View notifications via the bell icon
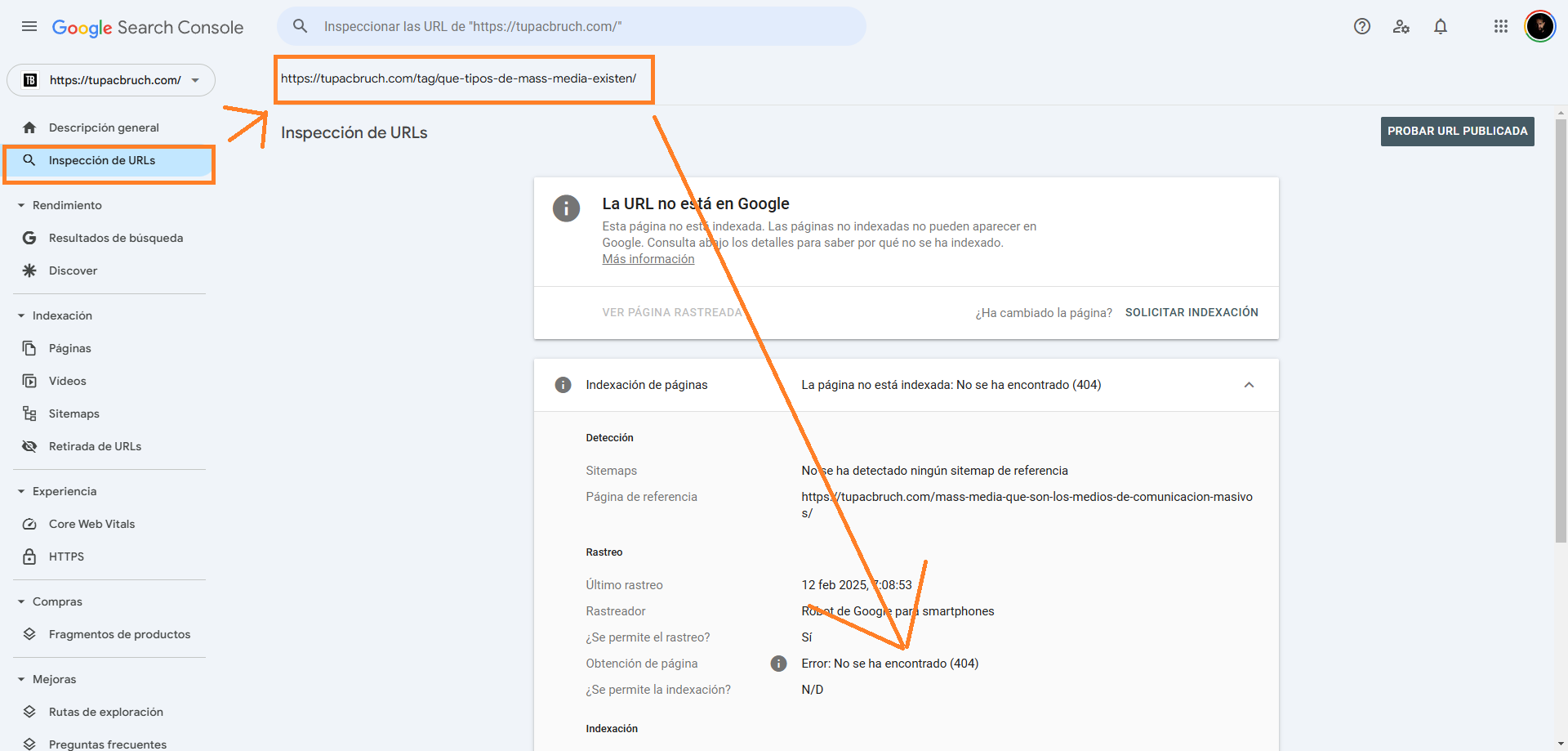The width and height of the screenshot is (1568, 751). 1441,26
